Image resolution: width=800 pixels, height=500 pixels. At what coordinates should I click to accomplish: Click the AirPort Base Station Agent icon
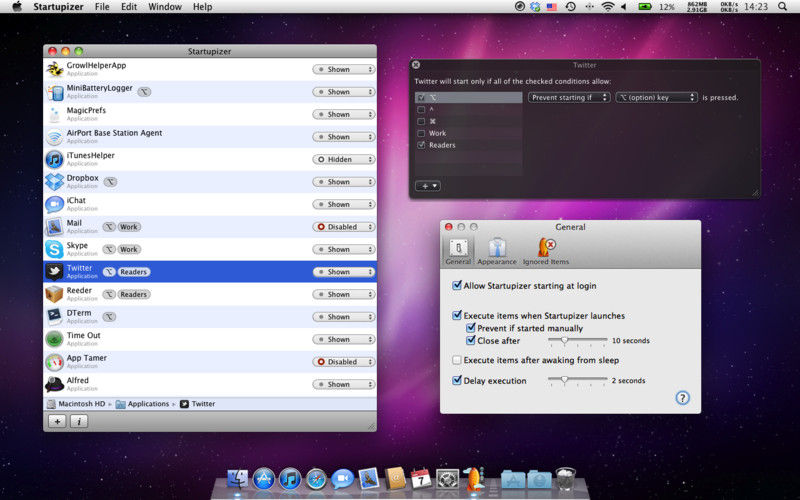55,137
